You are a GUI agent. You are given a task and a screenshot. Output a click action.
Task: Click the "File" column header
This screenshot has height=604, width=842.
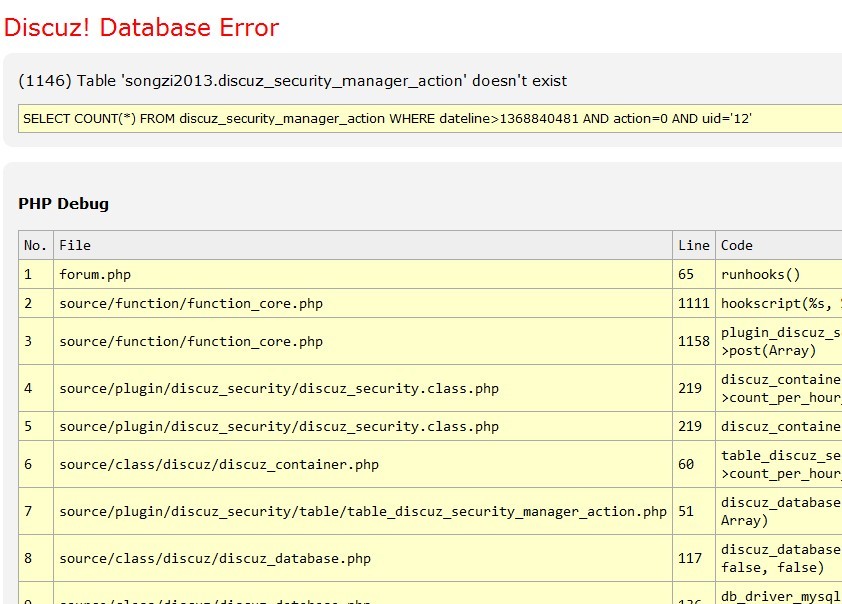363,245
